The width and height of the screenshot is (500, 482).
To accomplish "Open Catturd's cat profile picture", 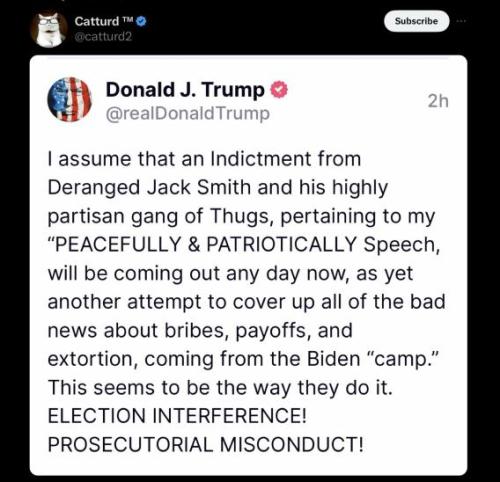I will coord(50,30).
